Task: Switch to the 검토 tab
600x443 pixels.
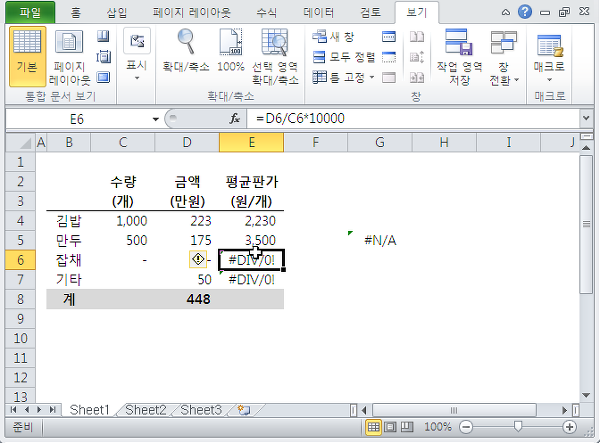Action: pos(370,13)
